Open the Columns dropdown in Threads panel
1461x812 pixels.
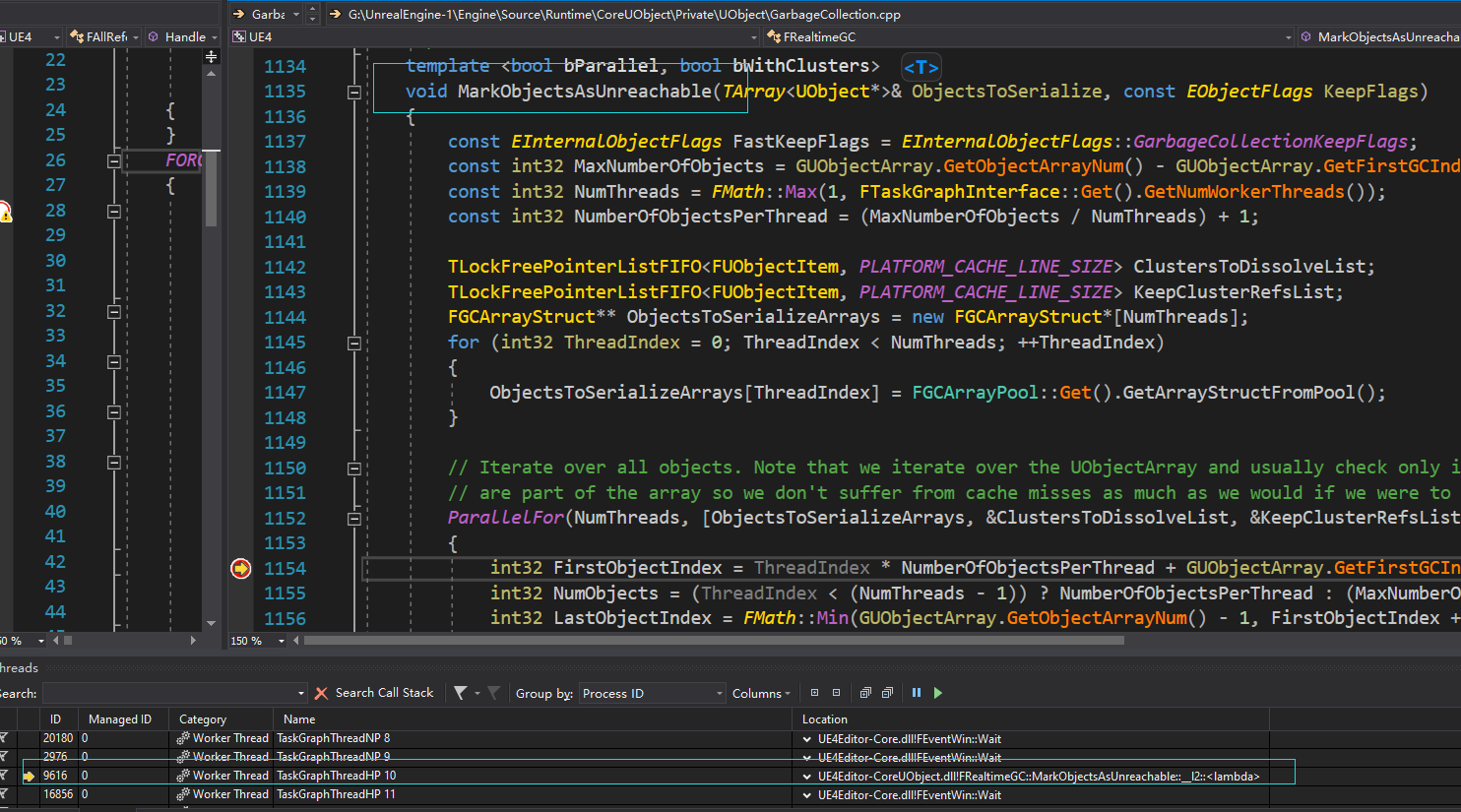[x=759, y=693]
